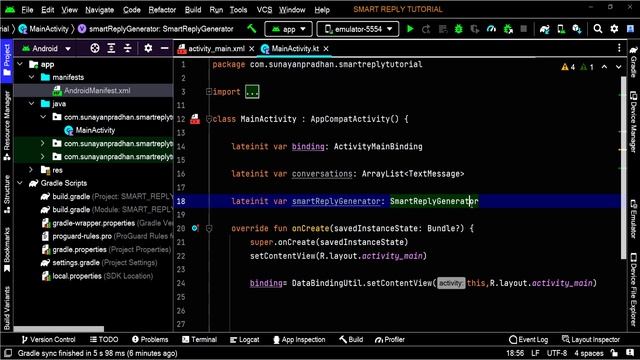Collapse the manifests folder
This screenshot has width=640, height=360.
[x=31, y=77]
